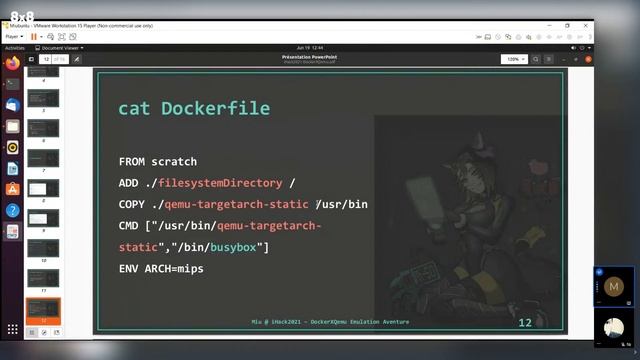This screenshot has width=640, height=360.
Task: Select slide 8 thumbnail
Action: (x=43, y=188)
